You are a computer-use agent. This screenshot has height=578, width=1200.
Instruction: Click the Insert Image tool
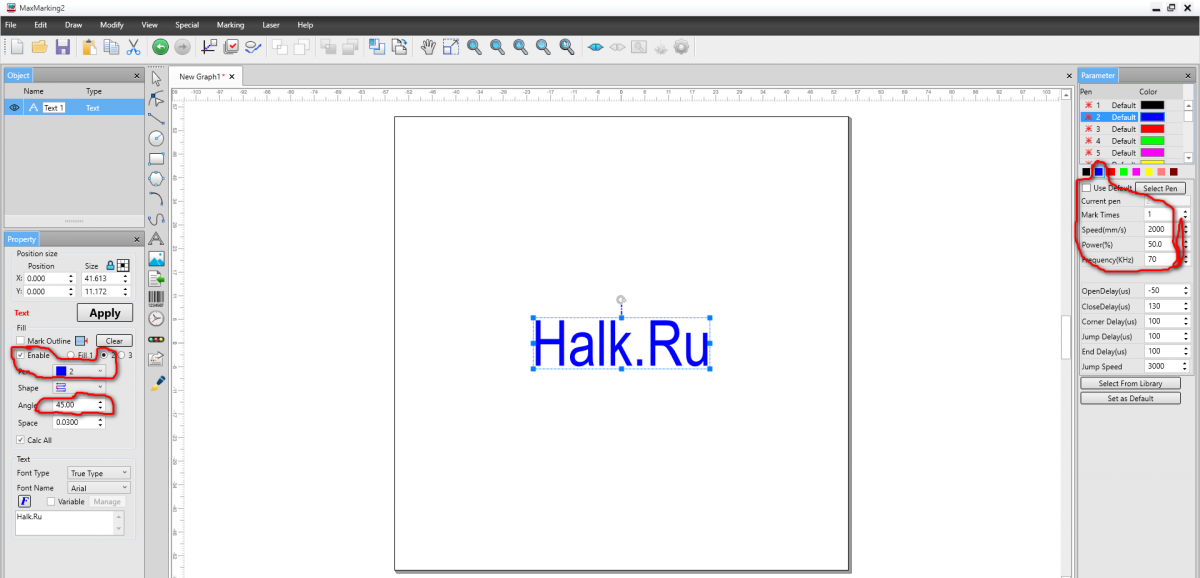point(156,259)
